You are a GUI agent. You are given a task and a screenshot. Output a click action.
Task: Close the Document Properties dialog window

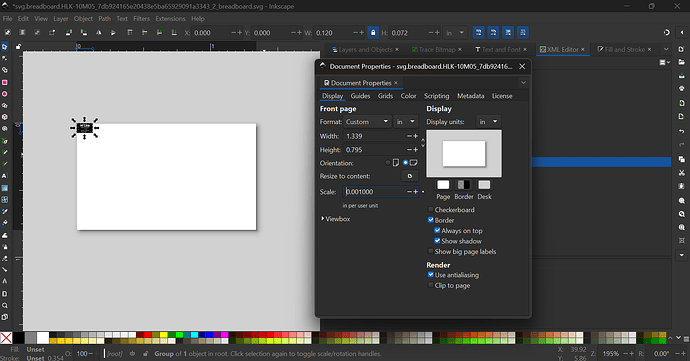click(x=522, y=66)
